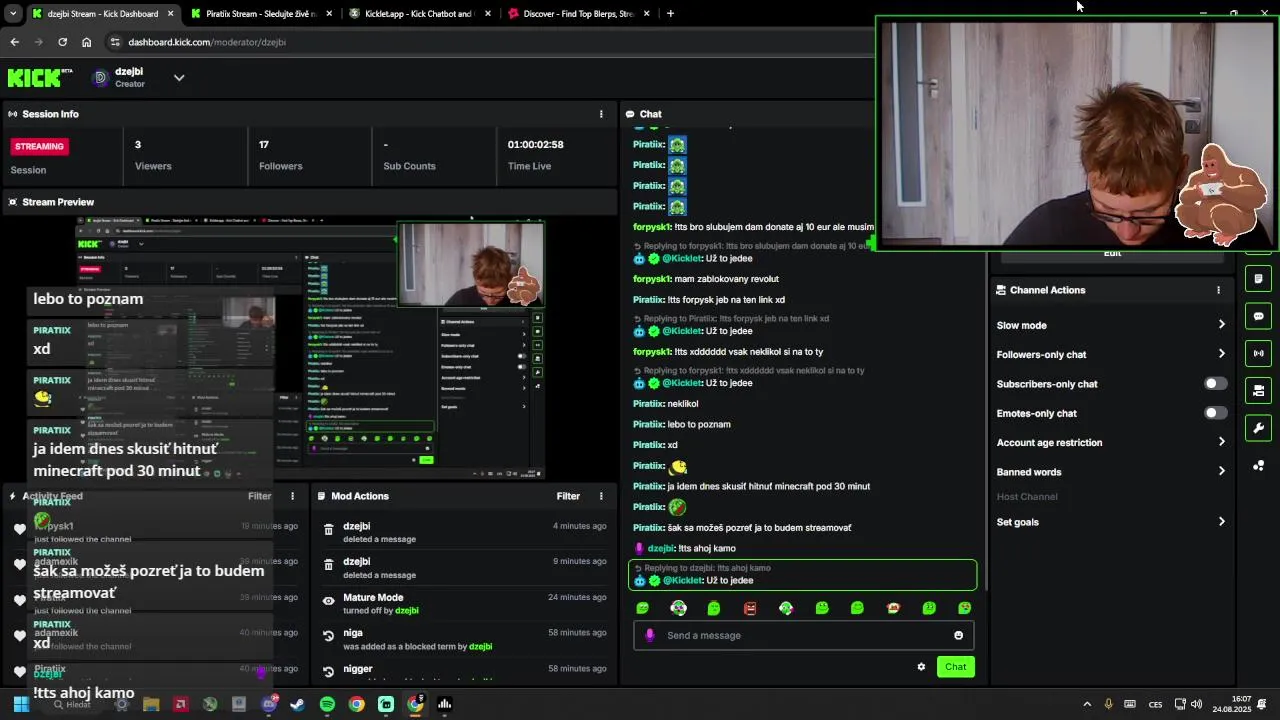1280x720 pixels.
Task: Click 'Mature Mode' entry in Mod Actions
Action: click(373, 597)
